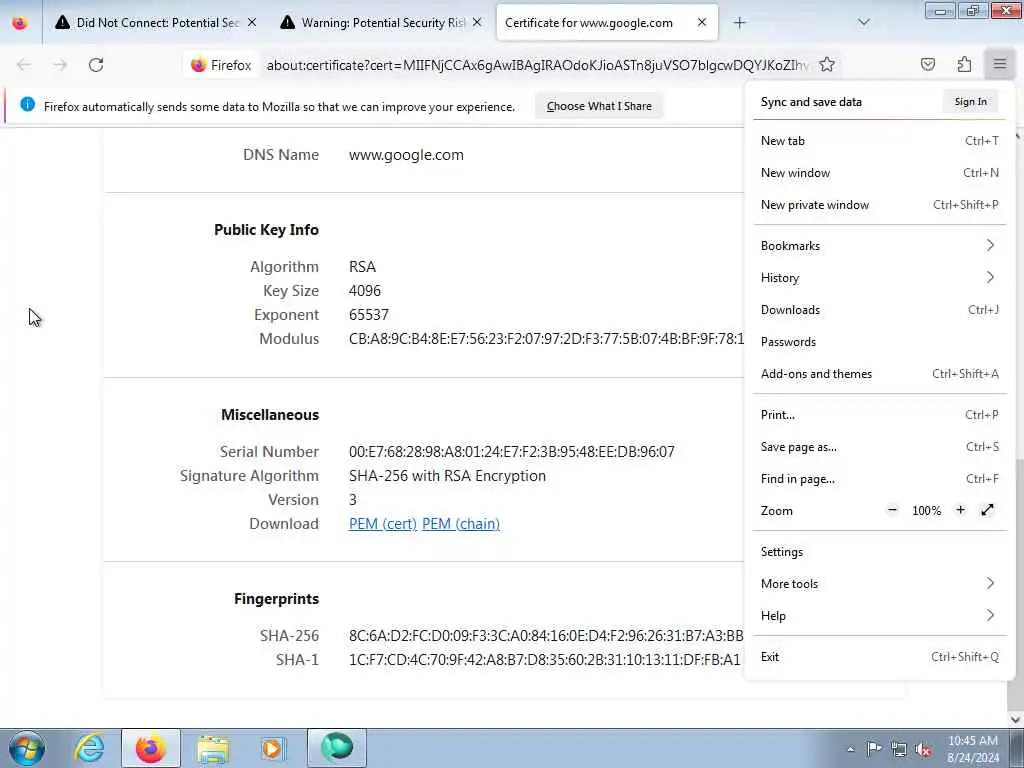The image size is (1024, 768).
Task: Click the Firefox taskbar icon
Action: coord(150,748)
